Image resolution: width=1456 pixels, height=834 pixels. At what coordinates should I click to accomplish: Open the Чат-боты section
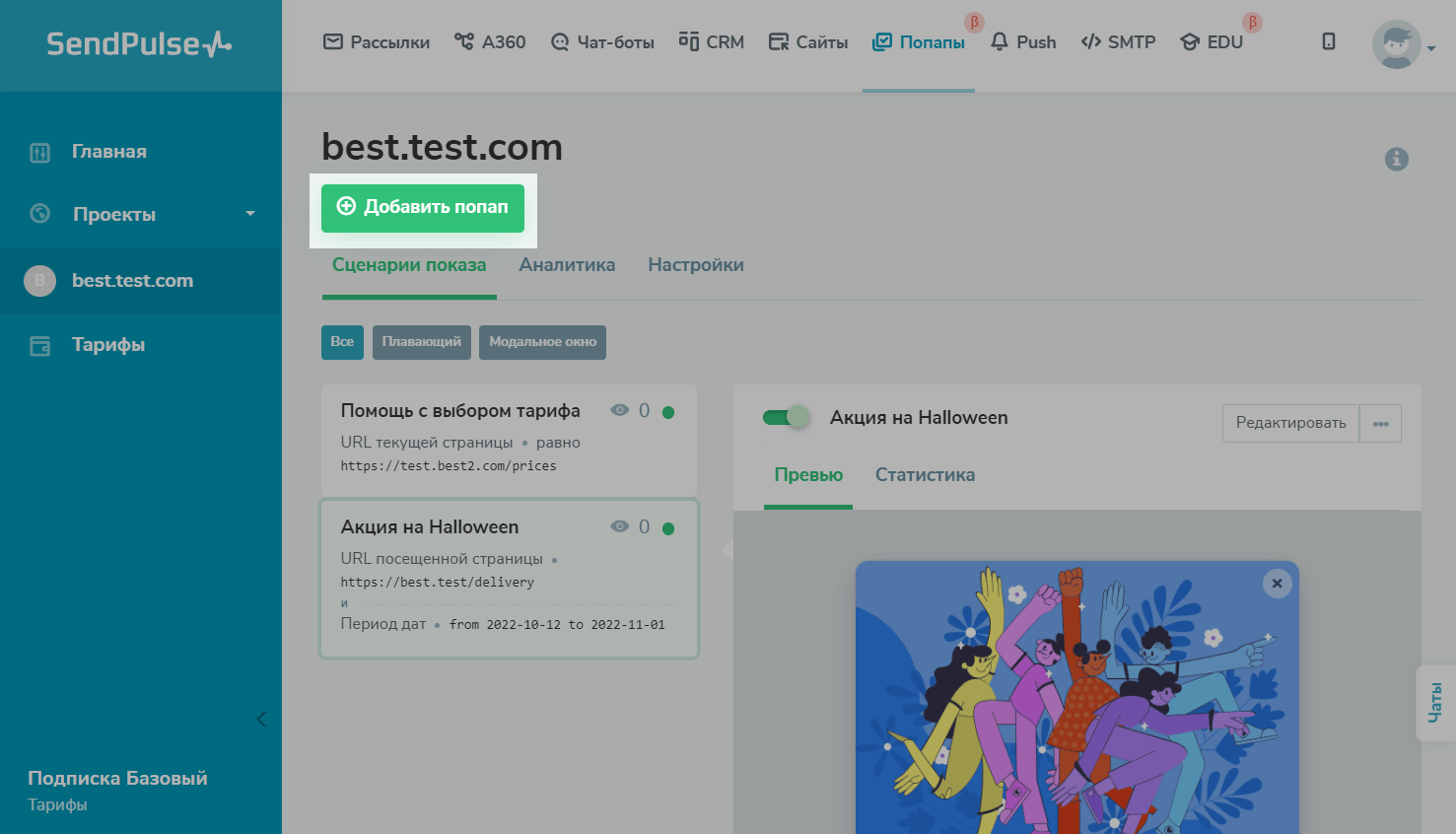602,42
